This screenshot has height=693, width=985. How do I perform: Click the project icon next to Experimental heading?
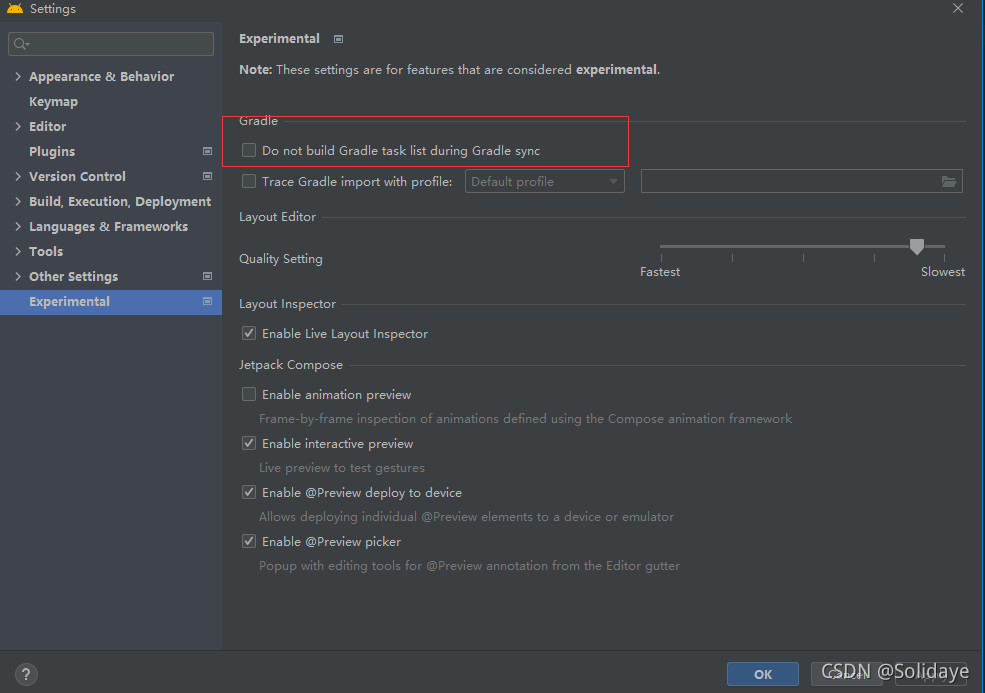pyautogui.click(x=338, y=39)
